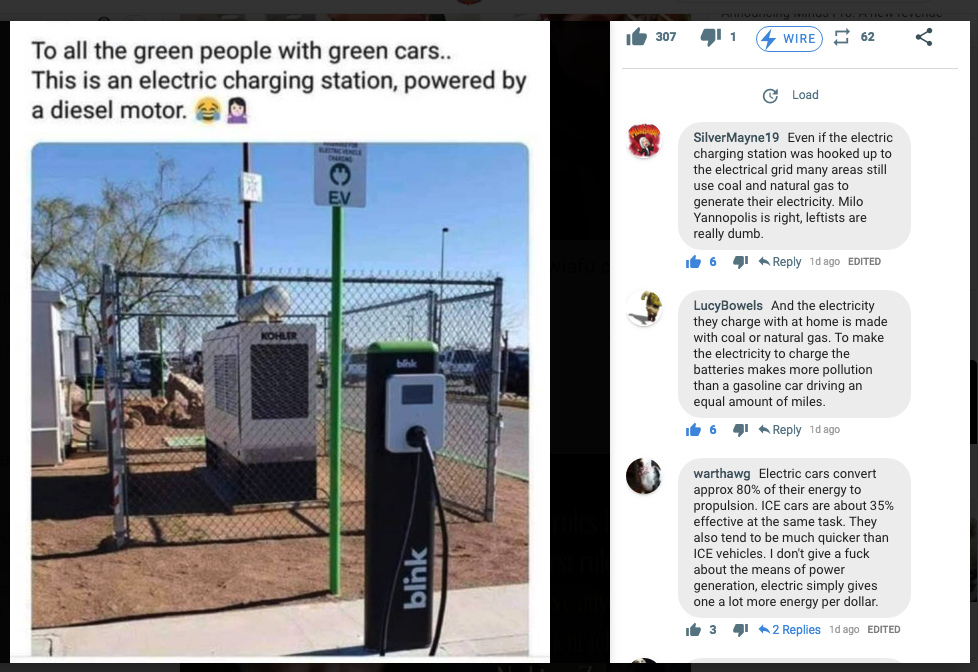Screen dimensions: 978x672
Task: Reply to LucyBowels' comment
Action: [x=780, y=430]
